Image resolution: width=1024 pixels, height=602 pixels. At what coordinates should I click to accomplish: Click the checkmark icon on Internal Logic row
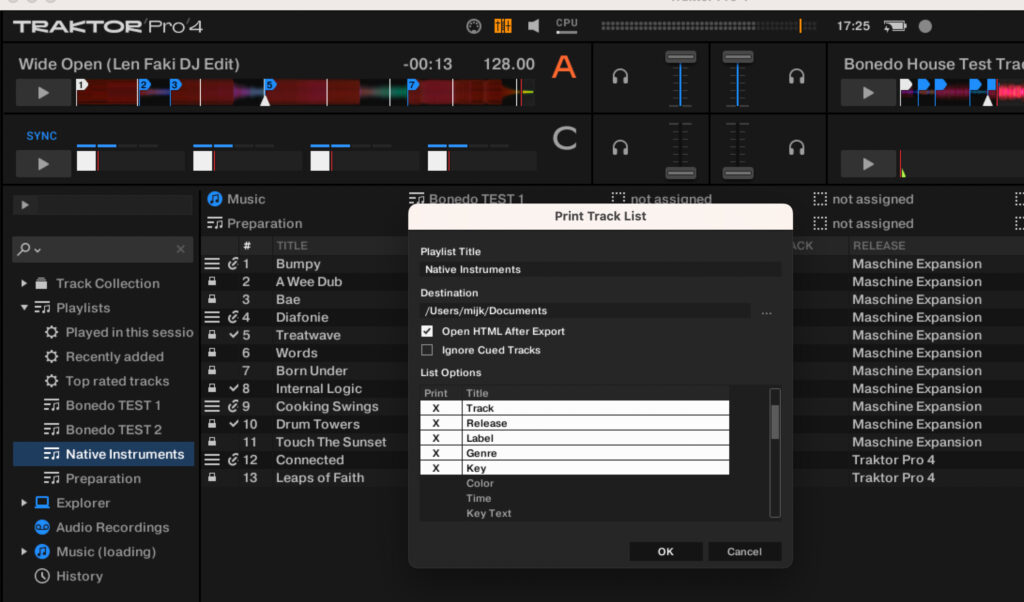[234, 388]
